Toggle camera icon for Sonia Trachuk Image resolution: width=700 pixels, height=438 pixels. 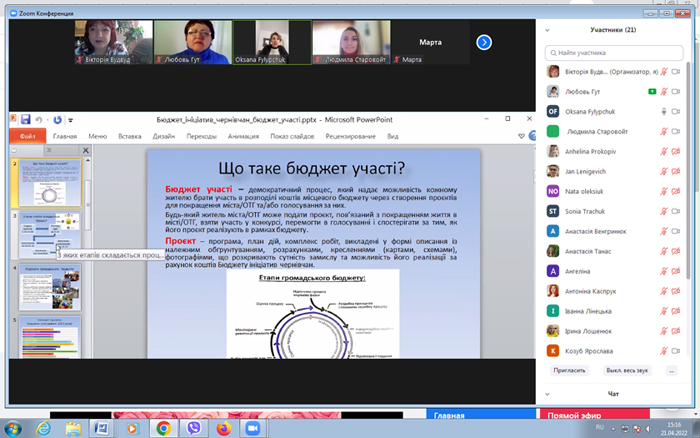click(x=676, y=211)
